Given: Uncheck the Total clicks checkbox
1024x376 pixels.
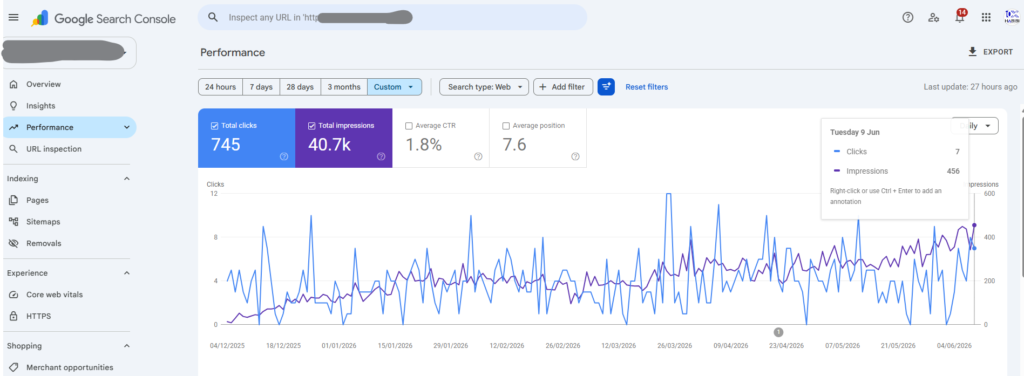Looking at the screenshot, I should [215, 125].
